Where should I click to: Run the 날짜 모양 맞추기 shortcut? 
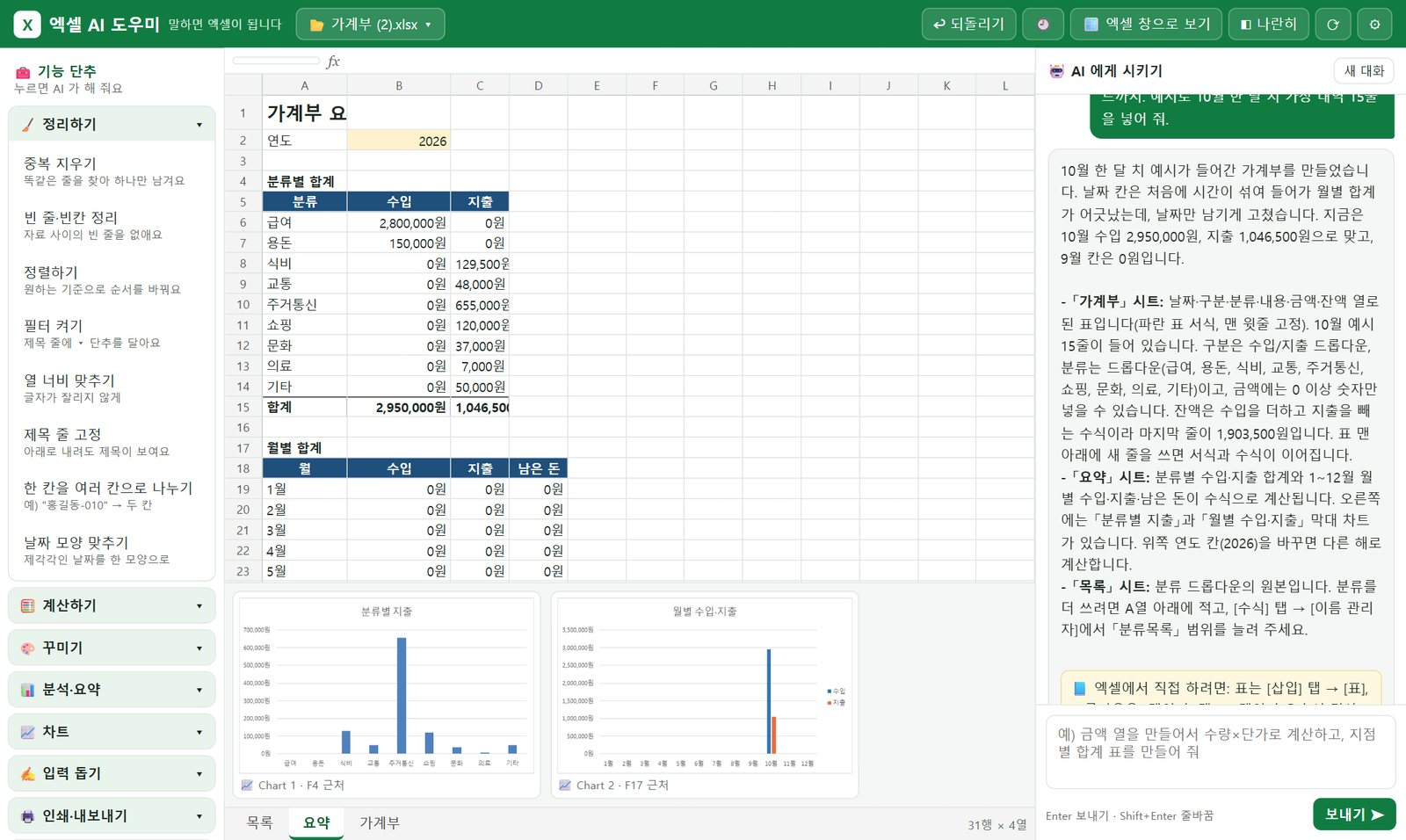112,550
